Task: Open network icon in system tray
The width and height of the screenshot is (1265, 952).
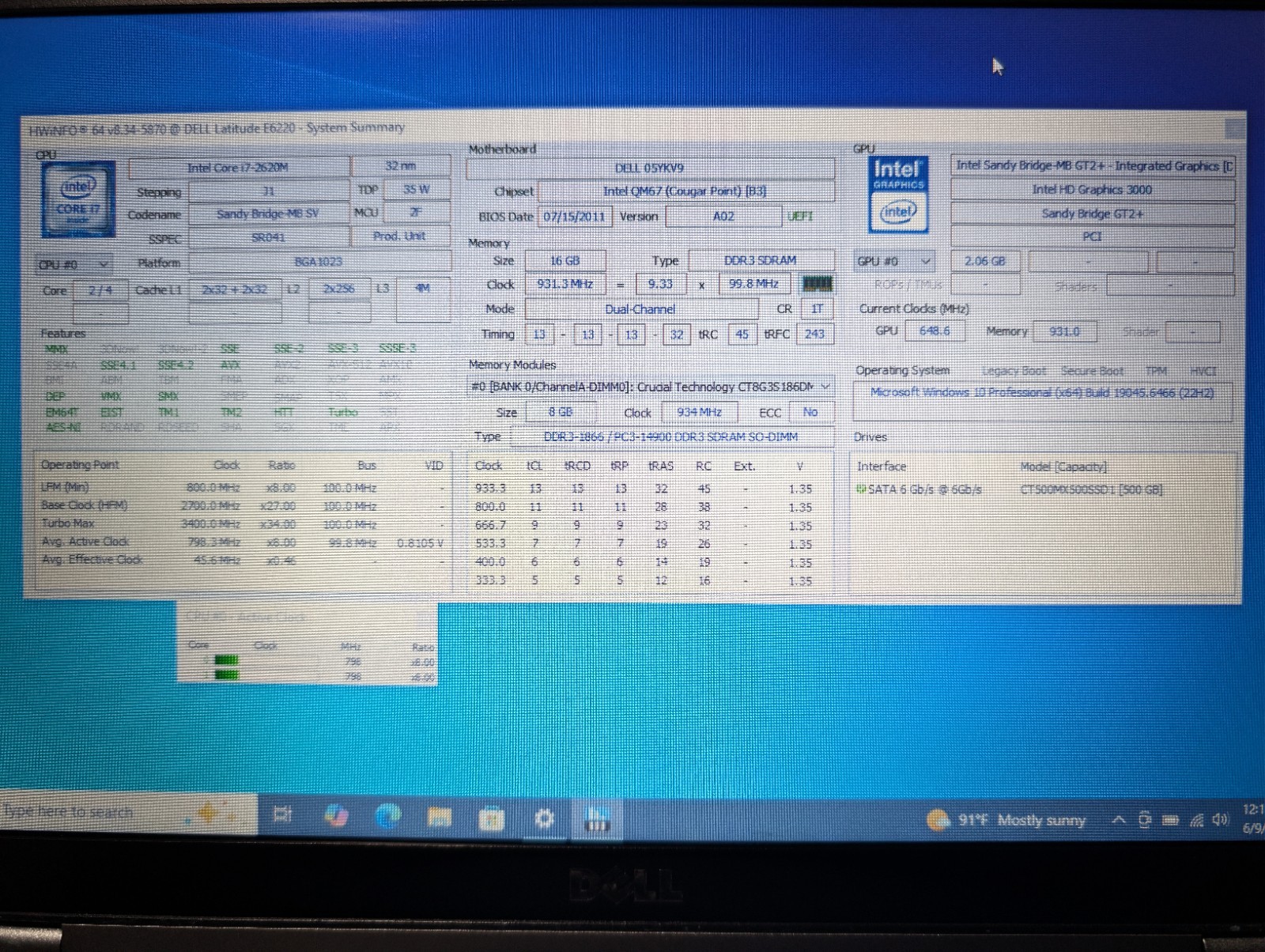Action: point(1196,820)
